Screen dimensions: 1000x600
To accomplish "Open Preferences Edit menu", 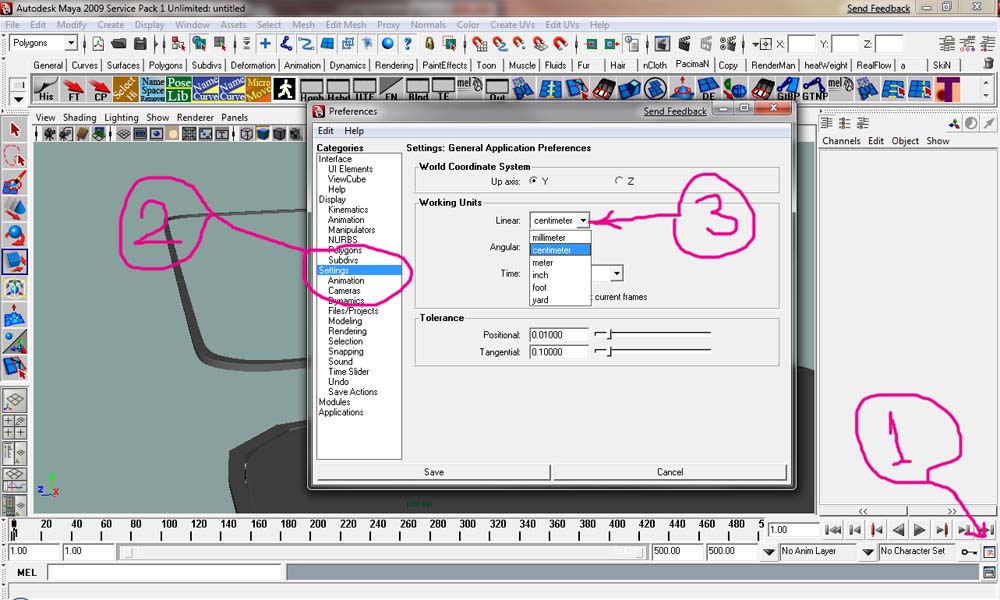I will click(x=325, y=131).
